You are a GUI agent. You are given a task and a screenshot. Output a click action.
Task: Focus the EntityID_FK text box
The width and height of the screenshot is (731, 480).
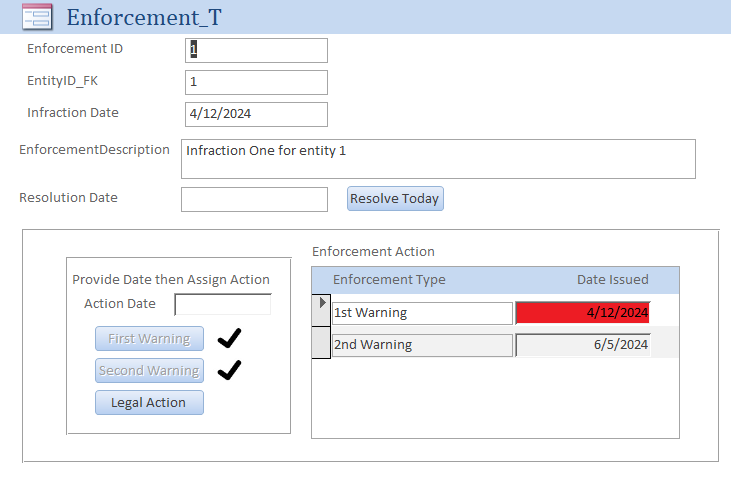[256, 82]
